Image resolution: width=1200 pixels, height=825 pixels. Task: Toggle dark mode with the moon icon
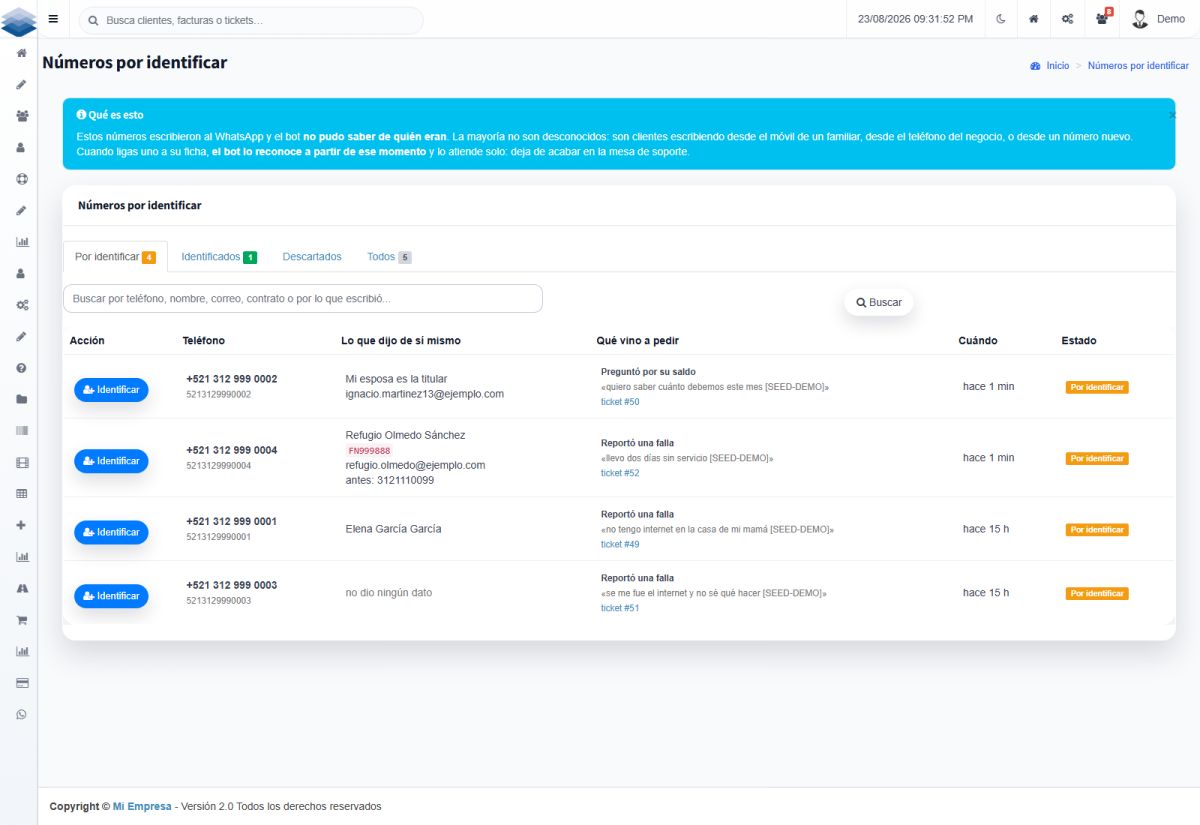point(1001,19)
